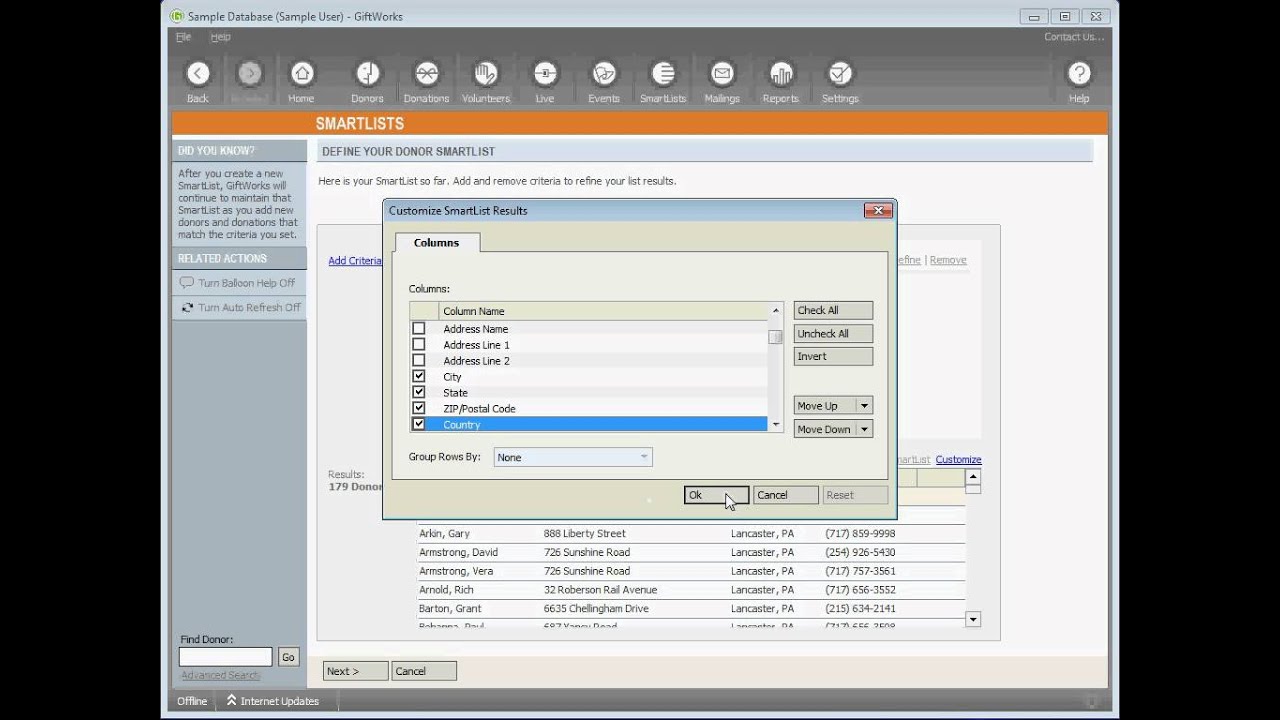Check the Address Line 1 checkbox
Viewport: 1280px width, 720px height.
tap(419, 344)
